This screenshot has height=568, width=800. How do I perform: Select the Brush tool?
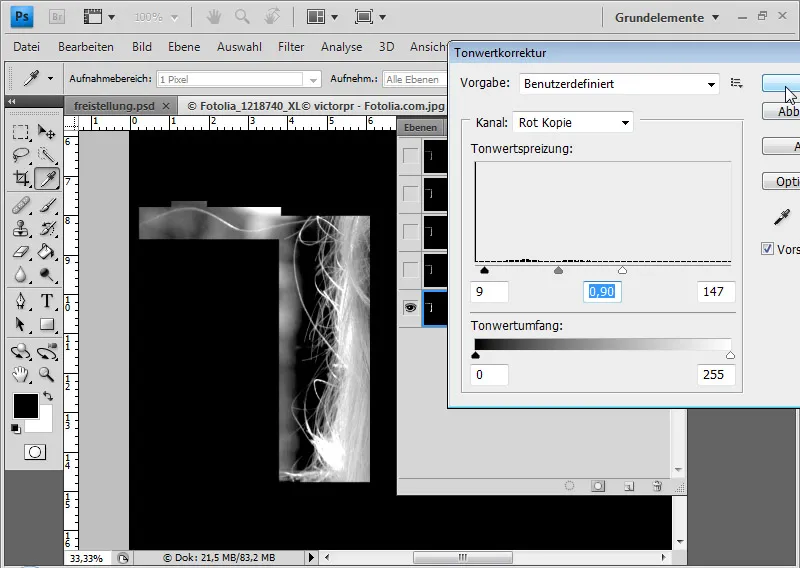47,205
